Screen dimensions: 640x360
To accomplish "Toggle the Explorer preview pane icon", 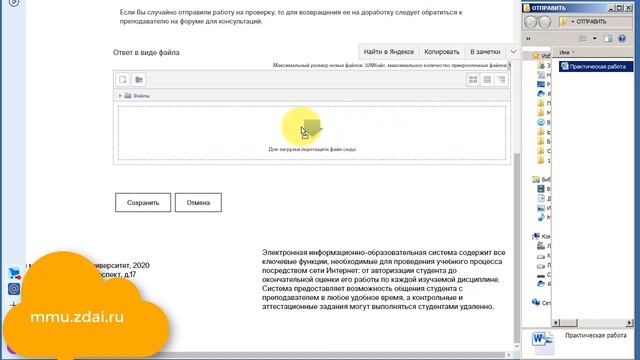I will 608,38.
